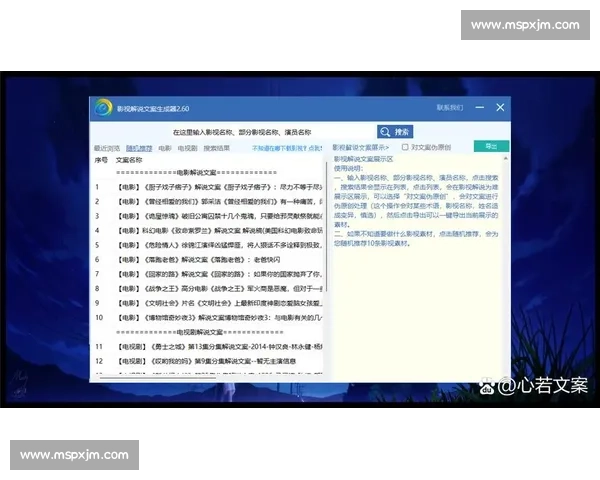Screen dimensions: 600x480
Task: Minimize the 影视解说文案生成器 window
Action: tap(480, 108)
